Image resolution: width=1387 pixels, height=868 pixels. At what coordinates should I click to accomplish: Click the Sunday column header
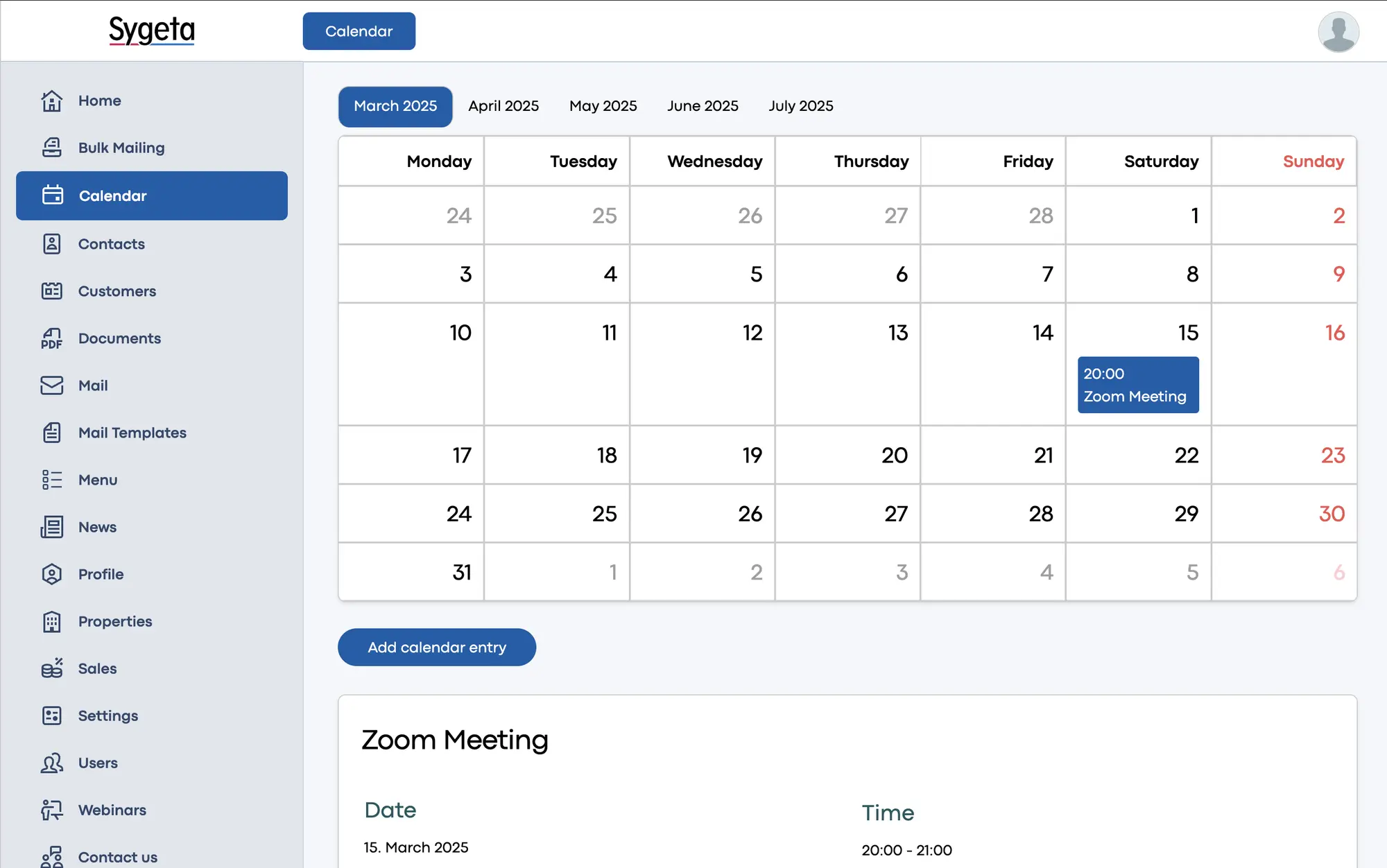[x=1284, y=161]
